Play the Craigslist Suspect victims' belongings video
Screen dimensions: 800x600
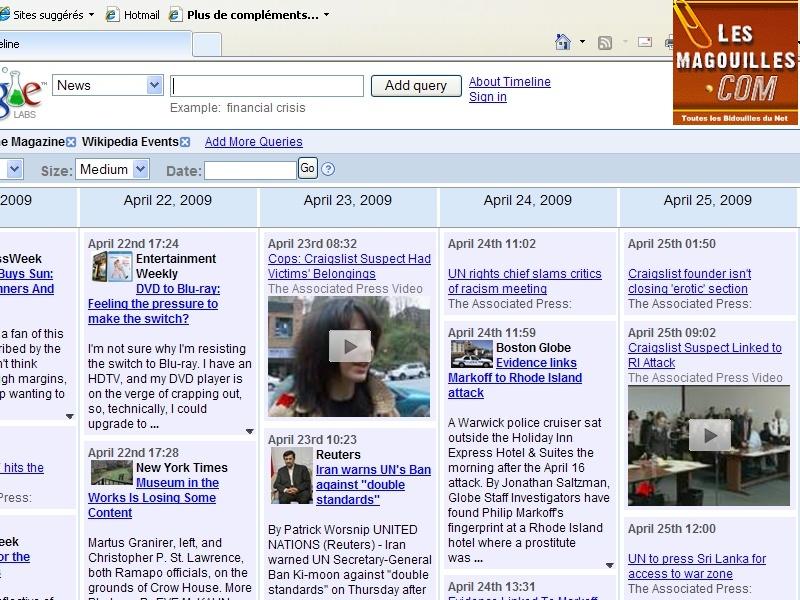349,346
